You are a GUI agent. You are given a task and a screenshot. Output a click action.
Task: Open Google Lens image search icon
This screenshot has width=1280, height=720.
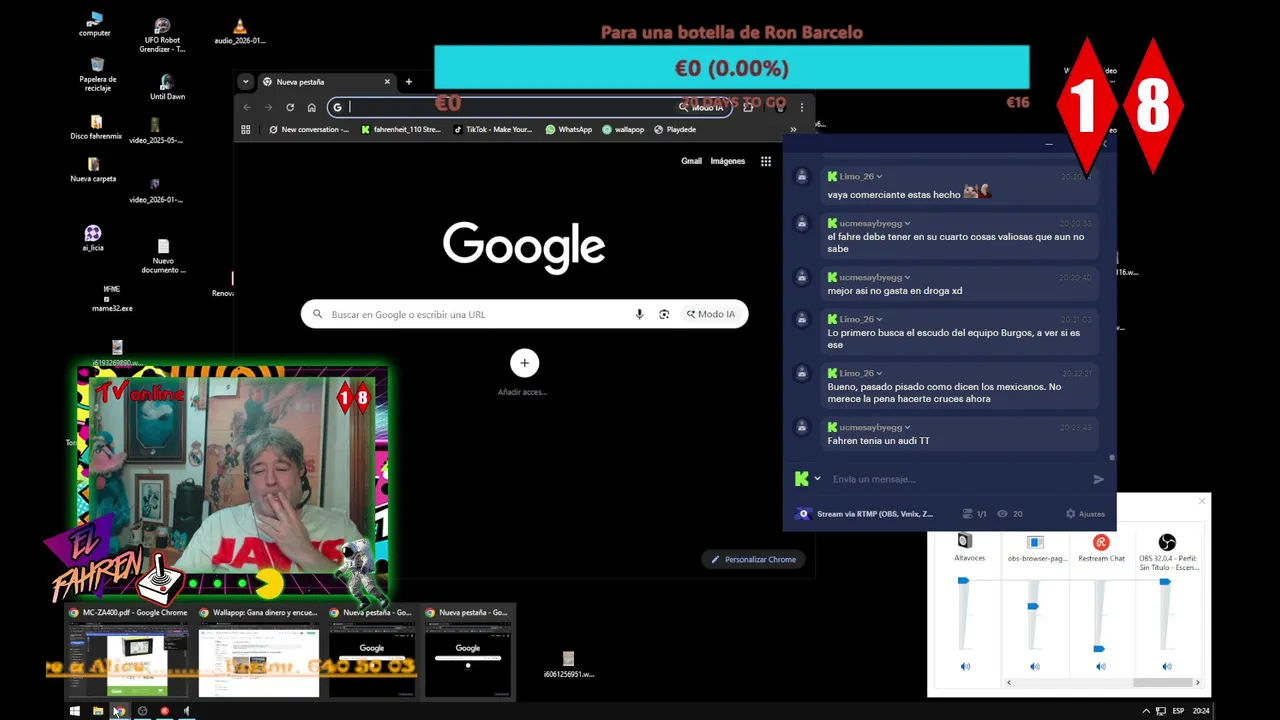664,314
